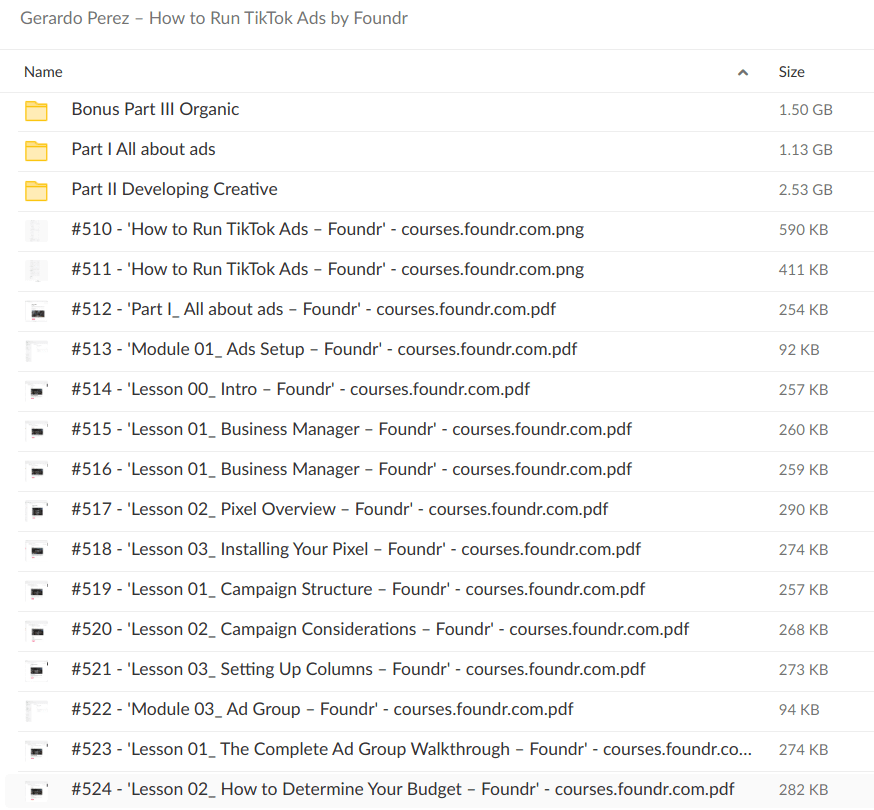Click the PDF icon for file #514

pyautogui.click(x=36, y=391)
